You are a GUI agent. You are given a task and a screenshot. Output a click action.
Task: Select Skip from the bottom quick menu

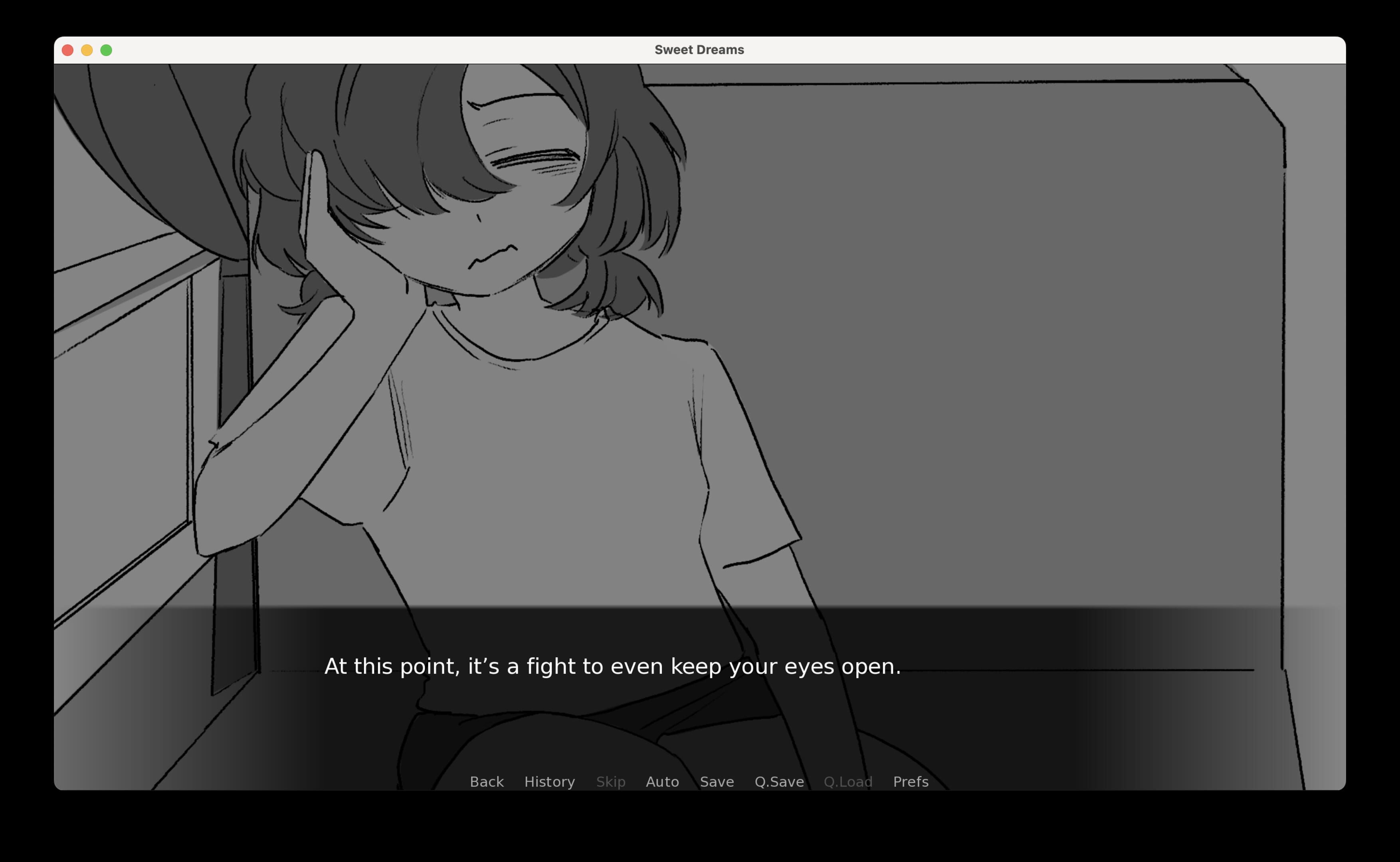(610, 782)
